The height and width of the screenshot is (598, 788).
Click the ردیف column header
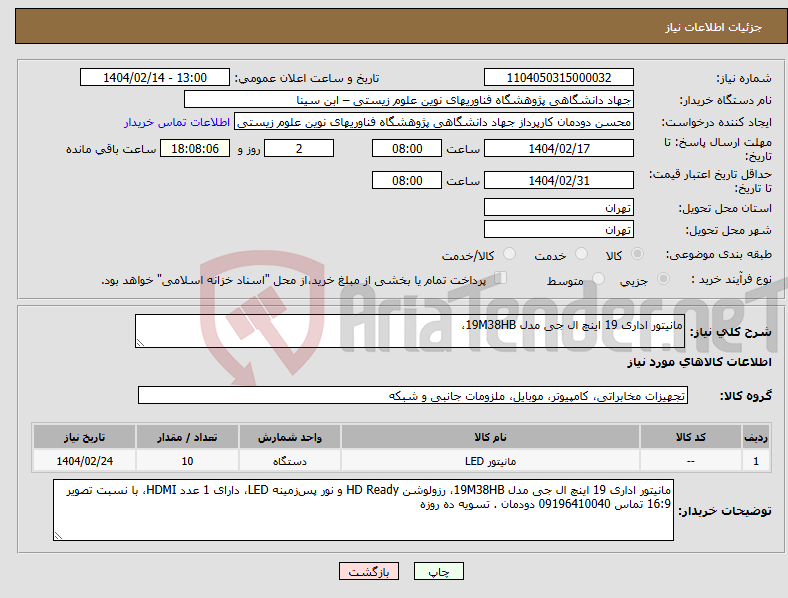click(x=756, y=437)
